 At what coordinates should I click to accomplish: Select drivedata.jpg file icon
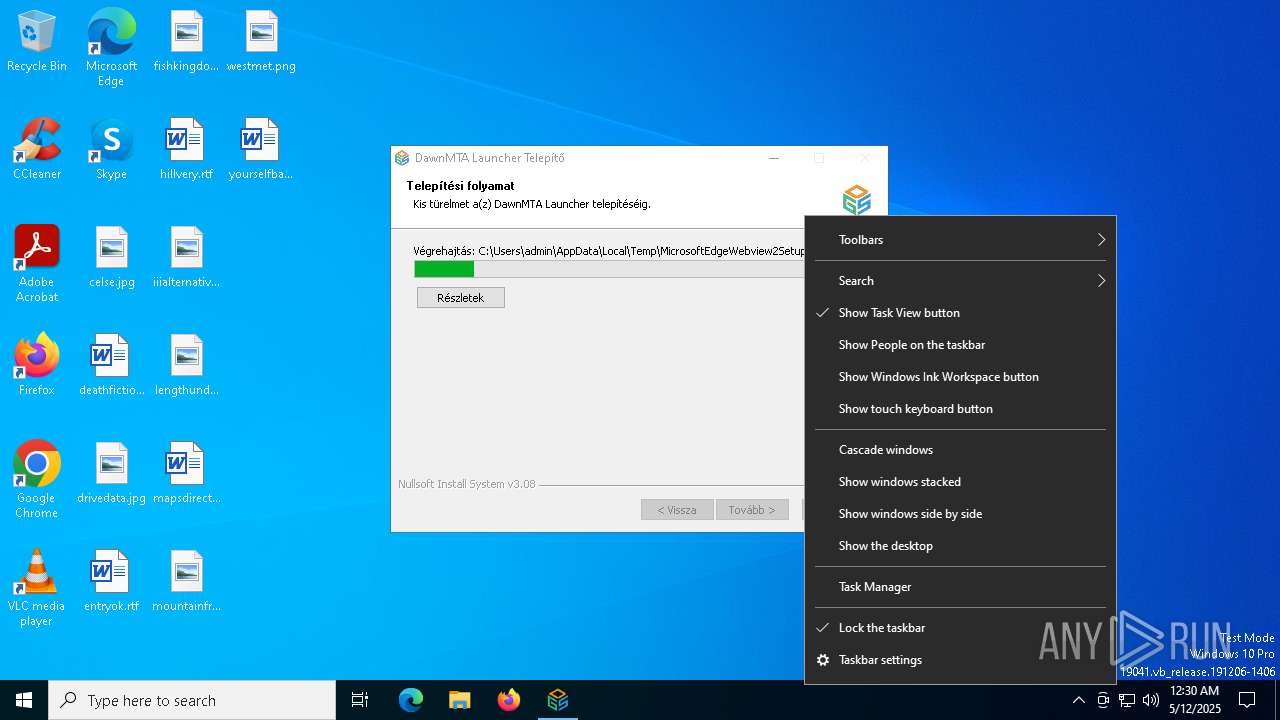click(x=111, y=474)
